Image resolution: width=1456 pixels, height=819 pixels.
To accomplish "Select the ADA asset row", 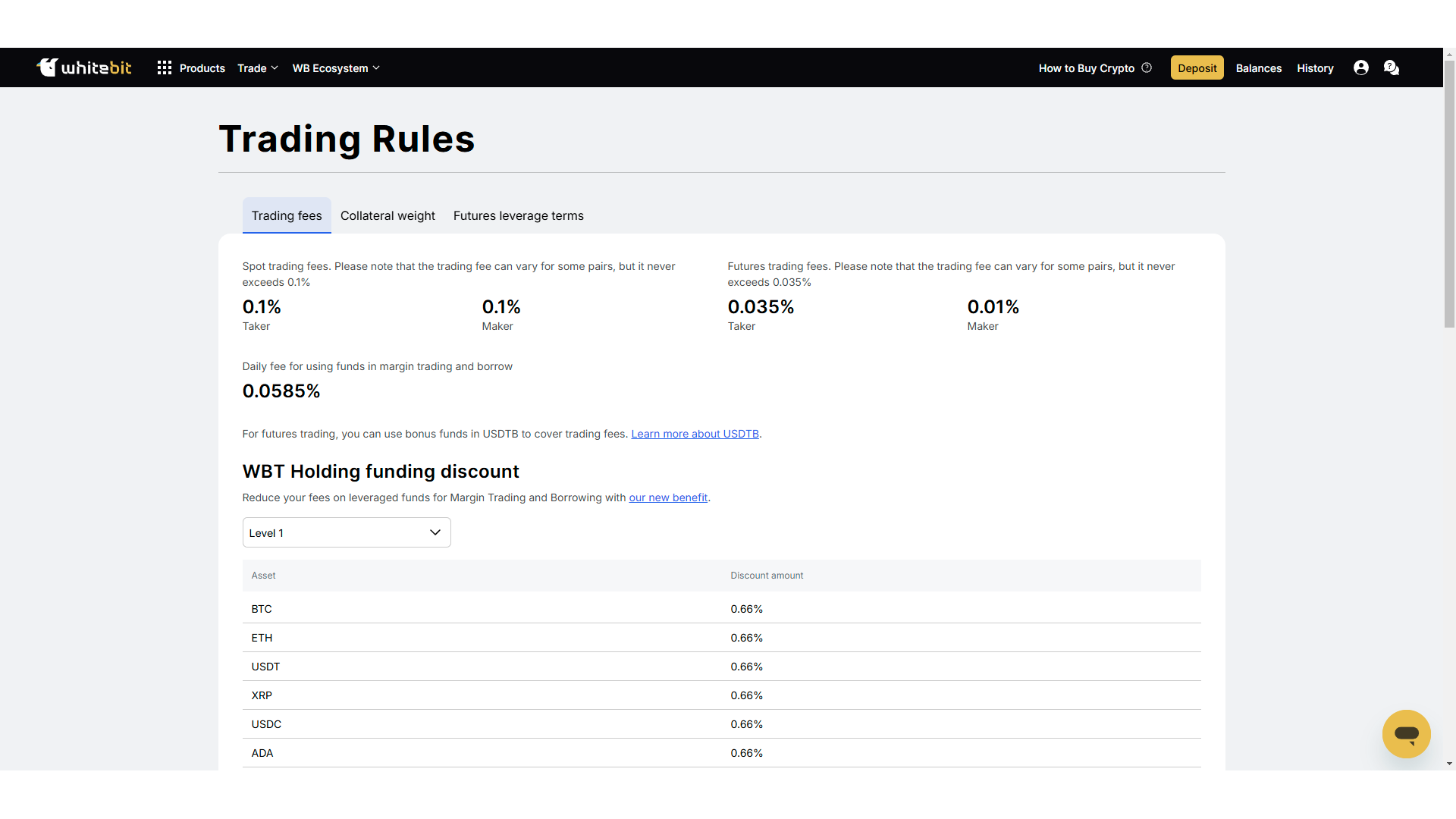I will (x=721, y=753).
